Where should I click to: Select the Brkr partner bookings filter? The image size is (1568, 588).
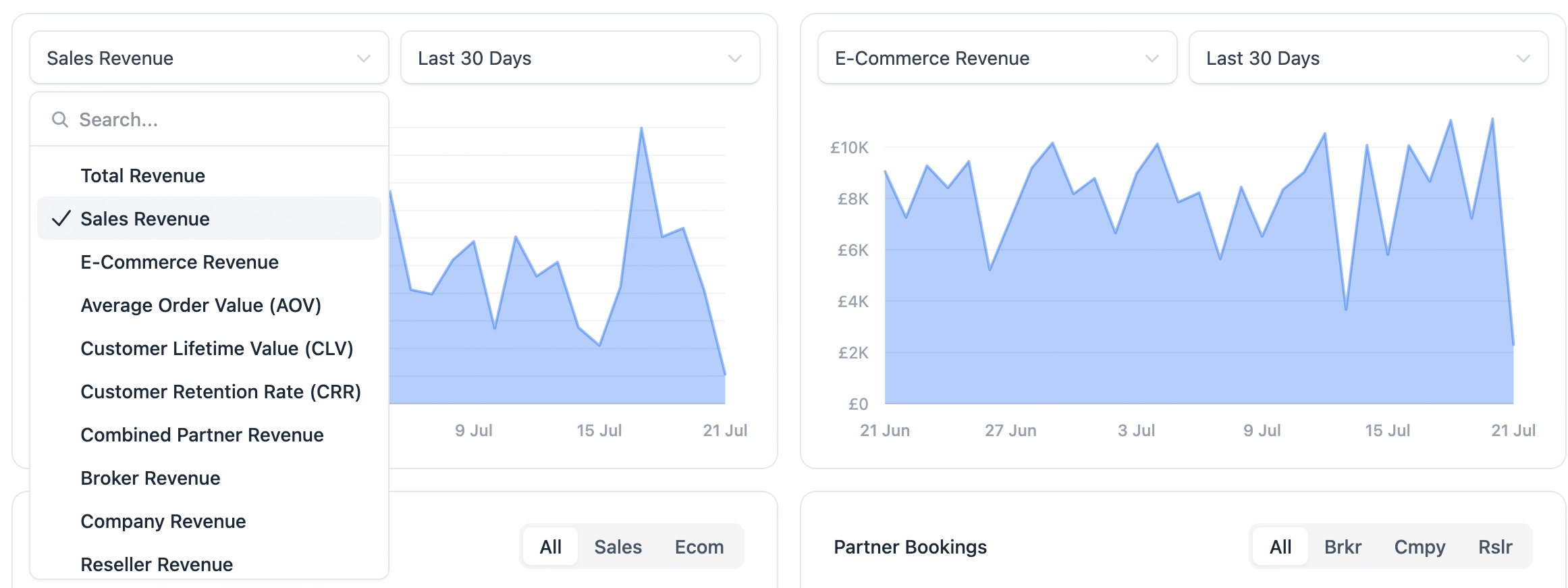[1342, 547]
